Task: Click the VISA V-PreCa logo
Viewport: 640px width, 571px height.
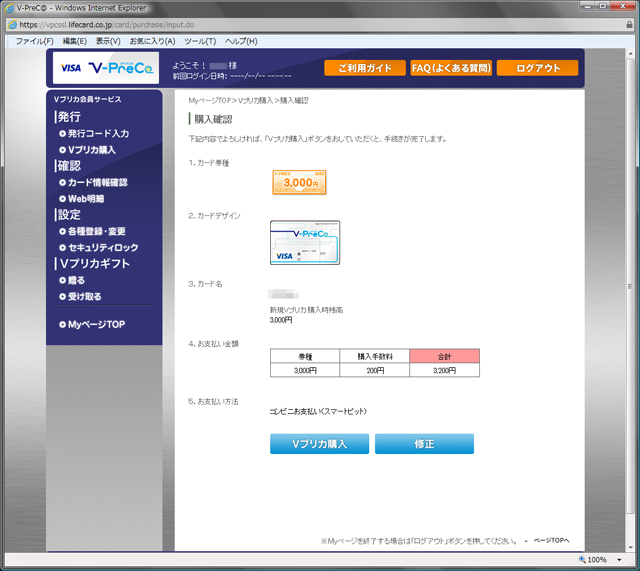Action: click(106, 68)
